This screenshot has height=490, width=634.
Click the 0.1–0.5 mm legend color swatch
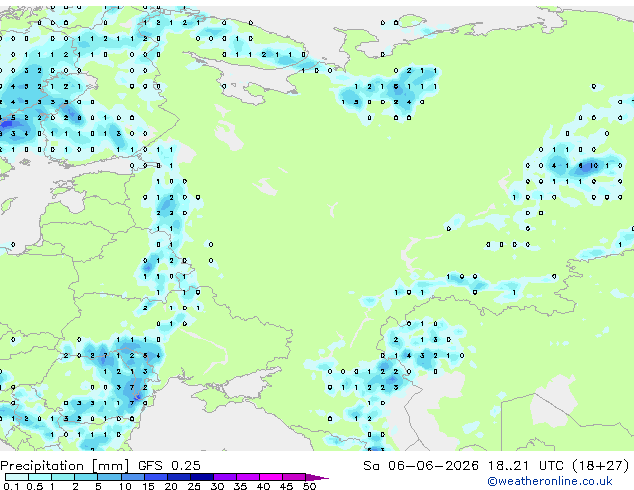point(17,477)
